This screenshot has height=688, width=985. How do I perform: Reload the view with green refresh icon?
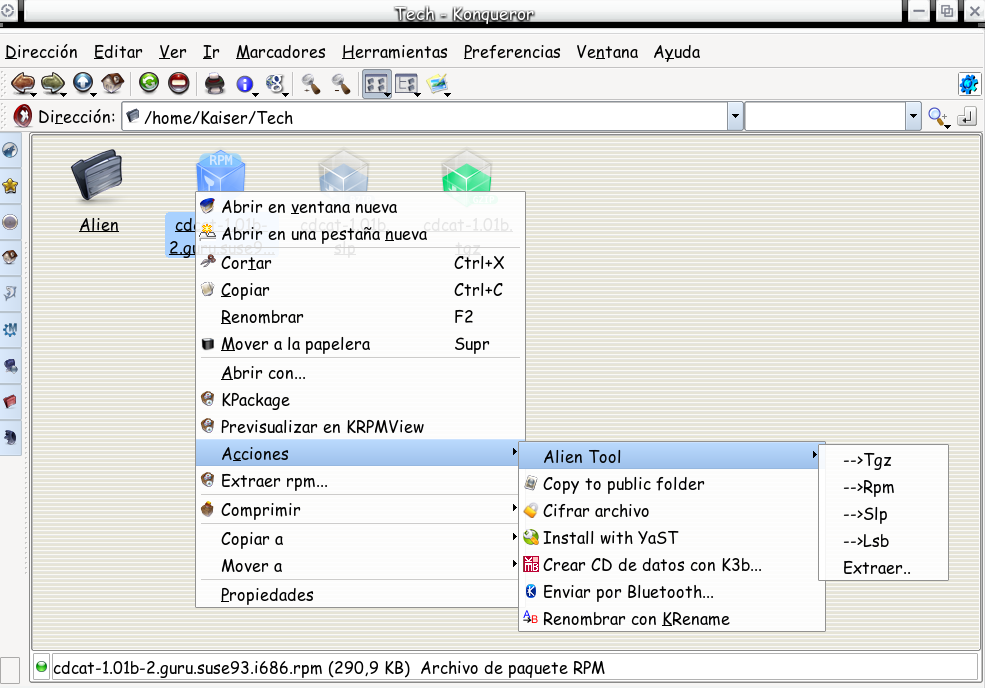point(149,83)
